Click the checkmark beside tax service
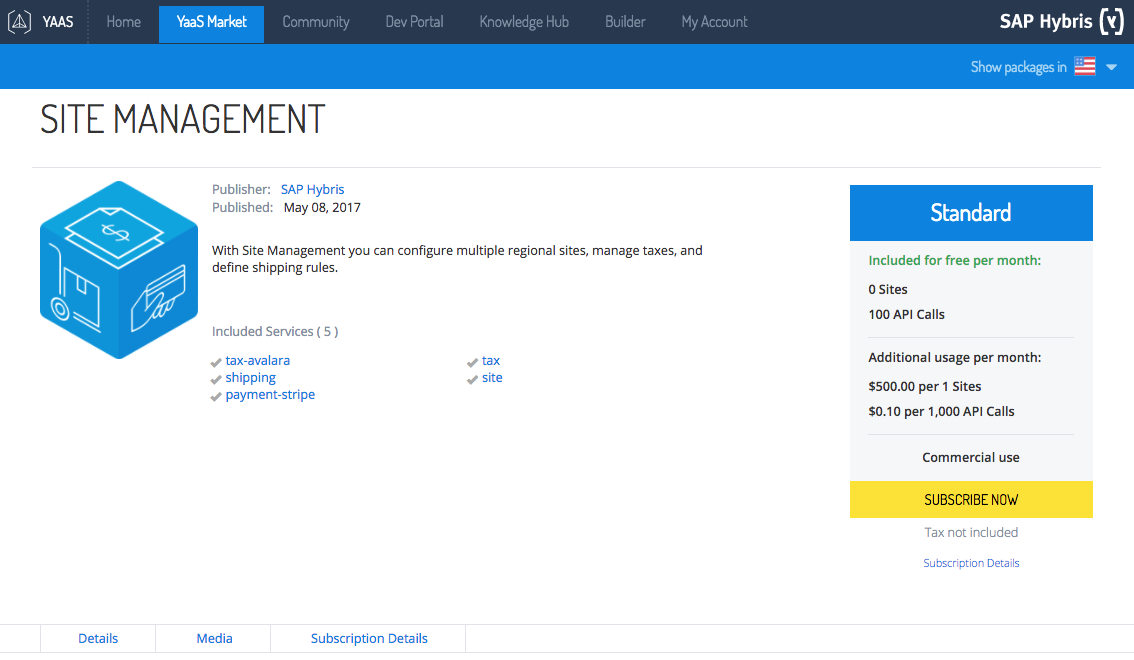This screenshot has height=660, width=1134. tap(472, 362)
